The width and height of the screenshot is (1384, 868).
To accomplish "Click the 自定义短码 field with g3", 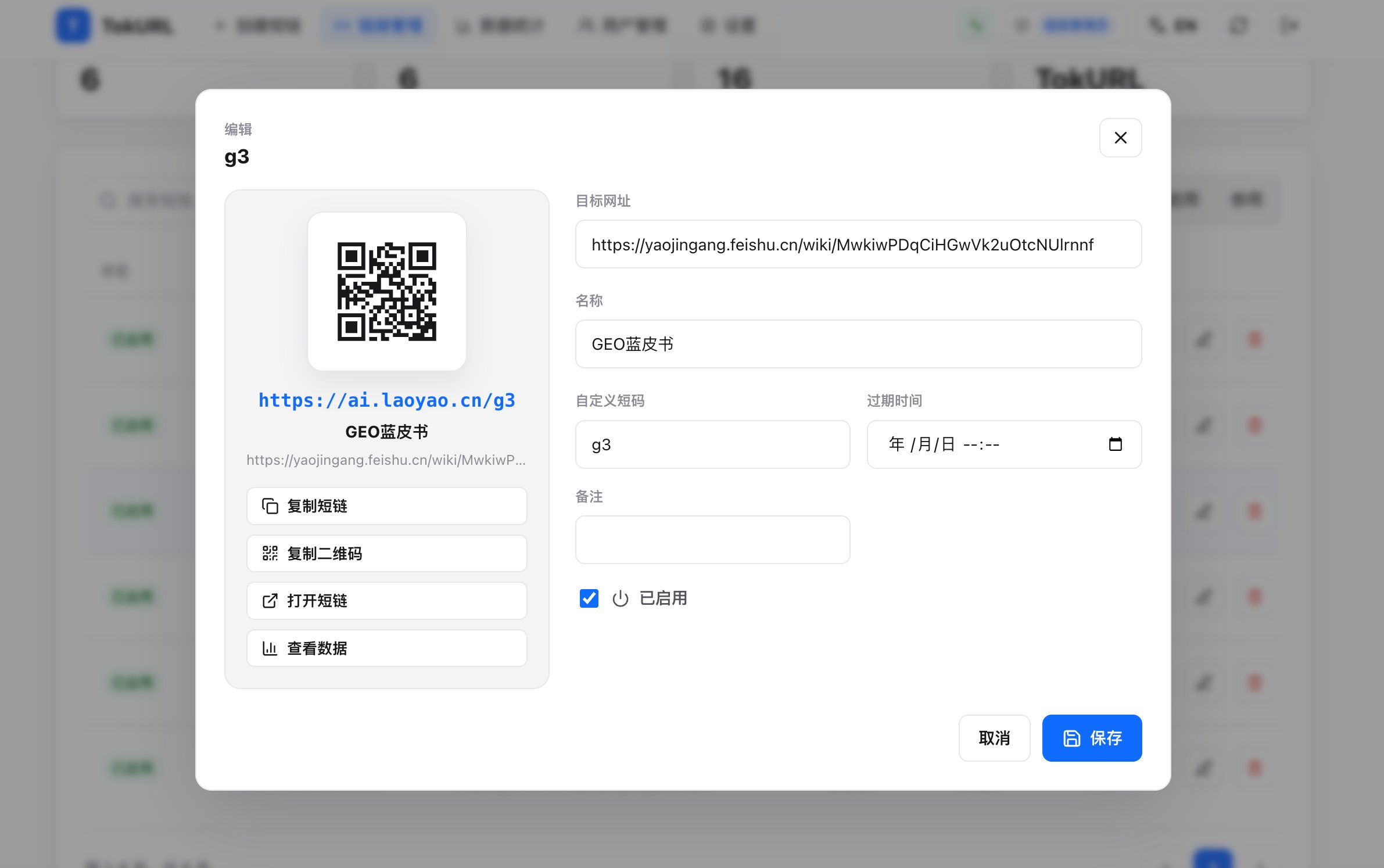I will [x=712, y=444].
